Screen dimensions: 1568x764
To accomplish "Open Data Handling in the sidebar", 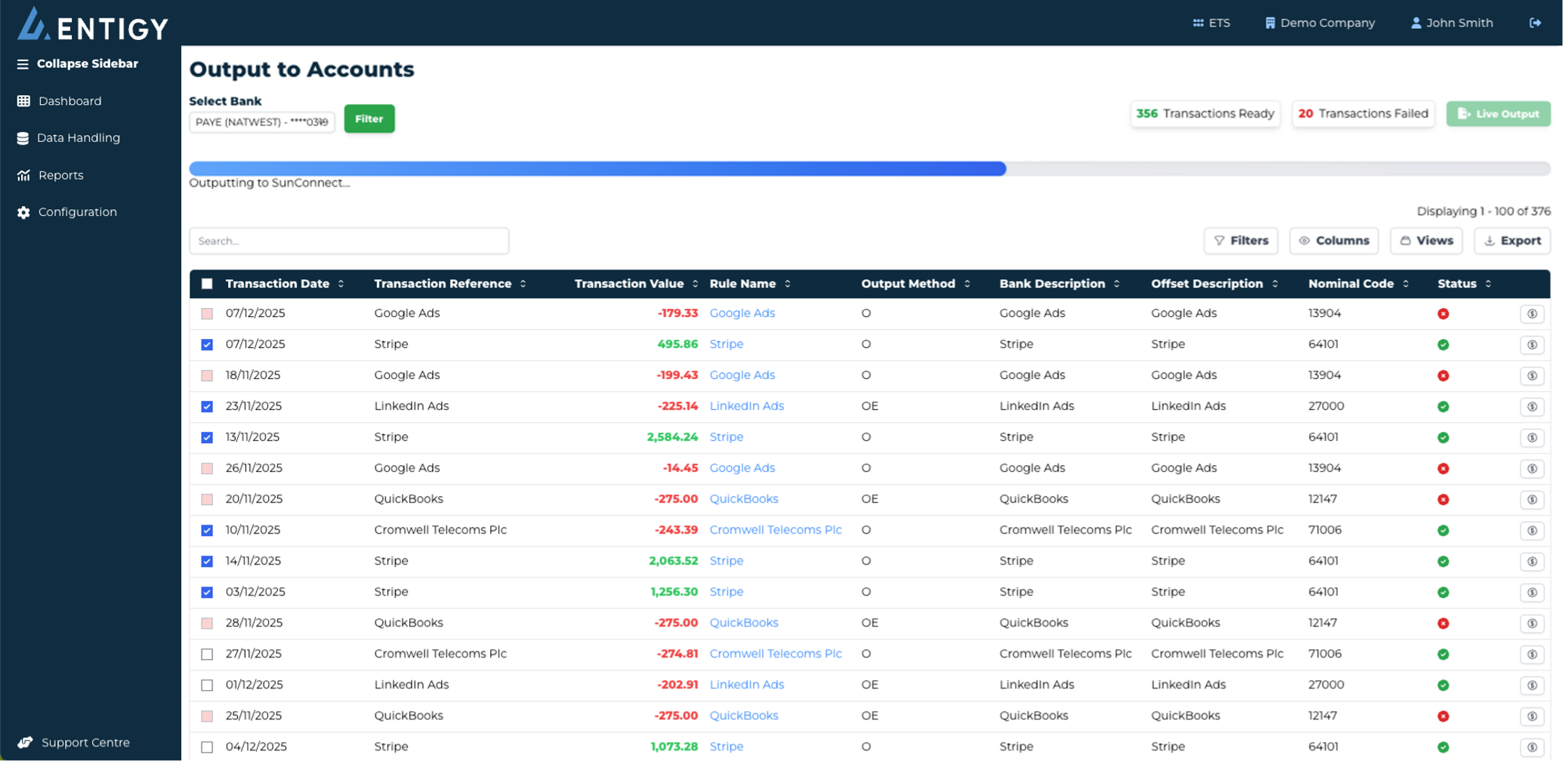I will [x=78, y=138].
